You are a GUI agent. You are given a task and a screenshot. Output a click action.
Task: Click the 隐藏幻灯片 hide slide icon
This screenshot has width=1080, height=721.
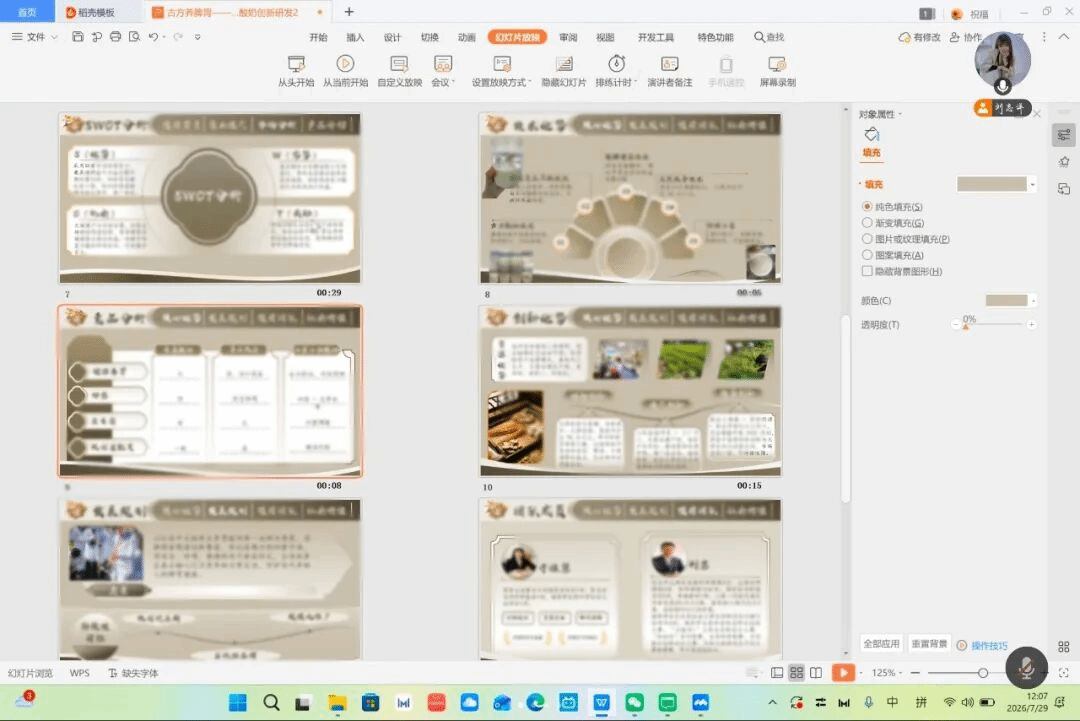tap(564, 65)
